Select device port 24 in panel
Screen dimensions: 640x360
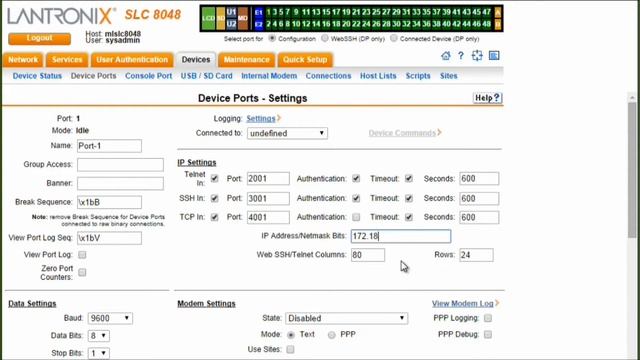coord(366,24)
